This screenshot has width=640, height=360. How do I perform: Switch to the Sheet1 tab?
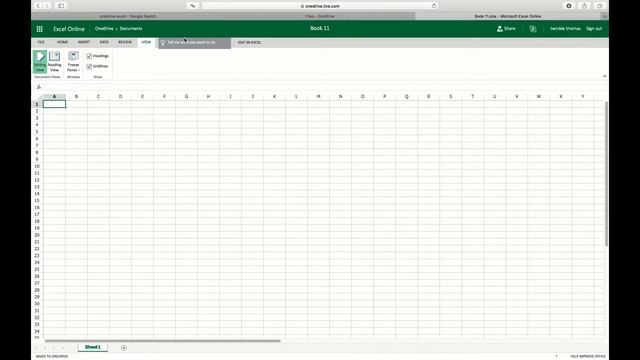point(93,347)
